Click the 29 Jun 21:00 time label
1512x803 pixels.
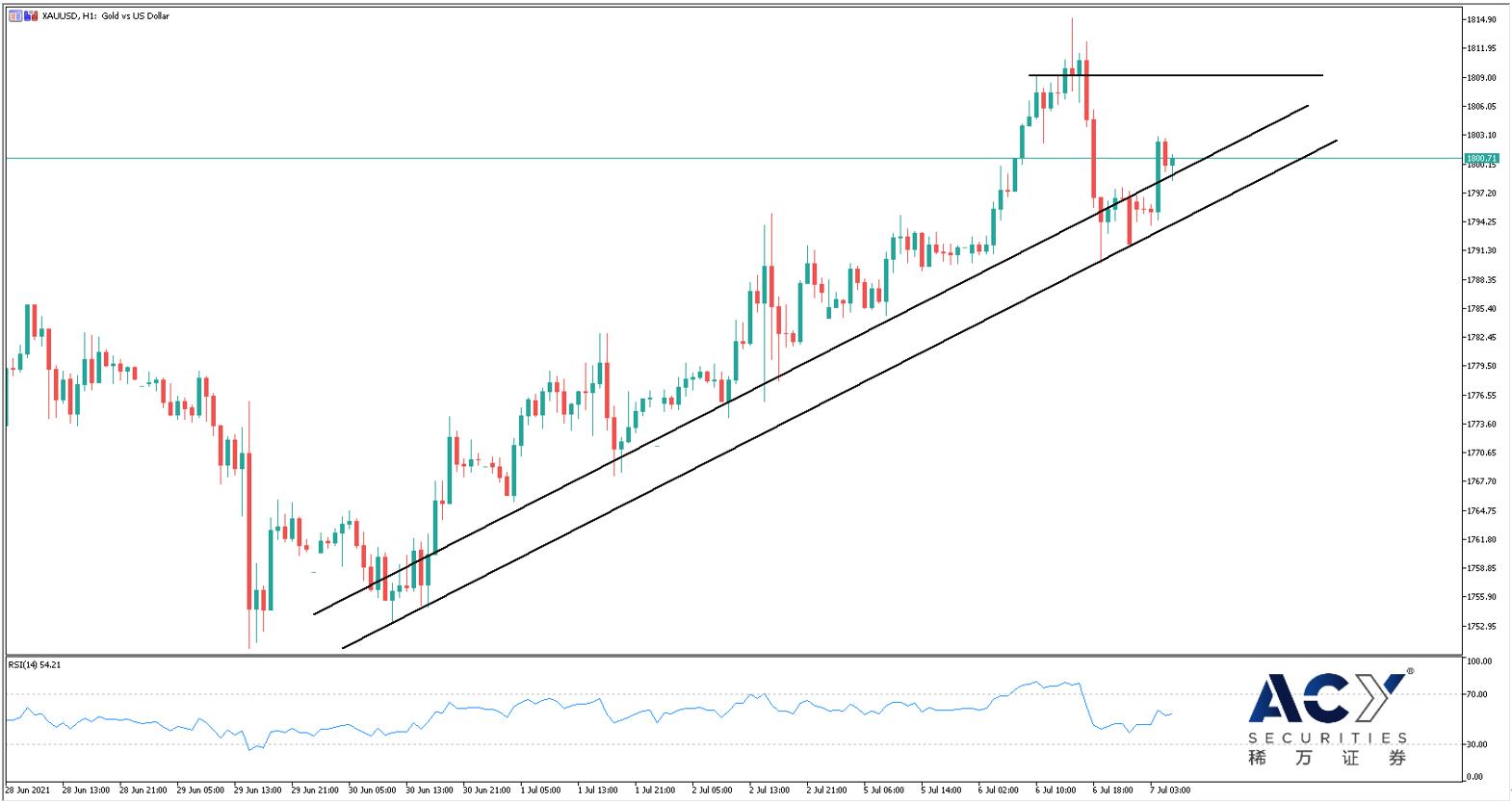314,790
